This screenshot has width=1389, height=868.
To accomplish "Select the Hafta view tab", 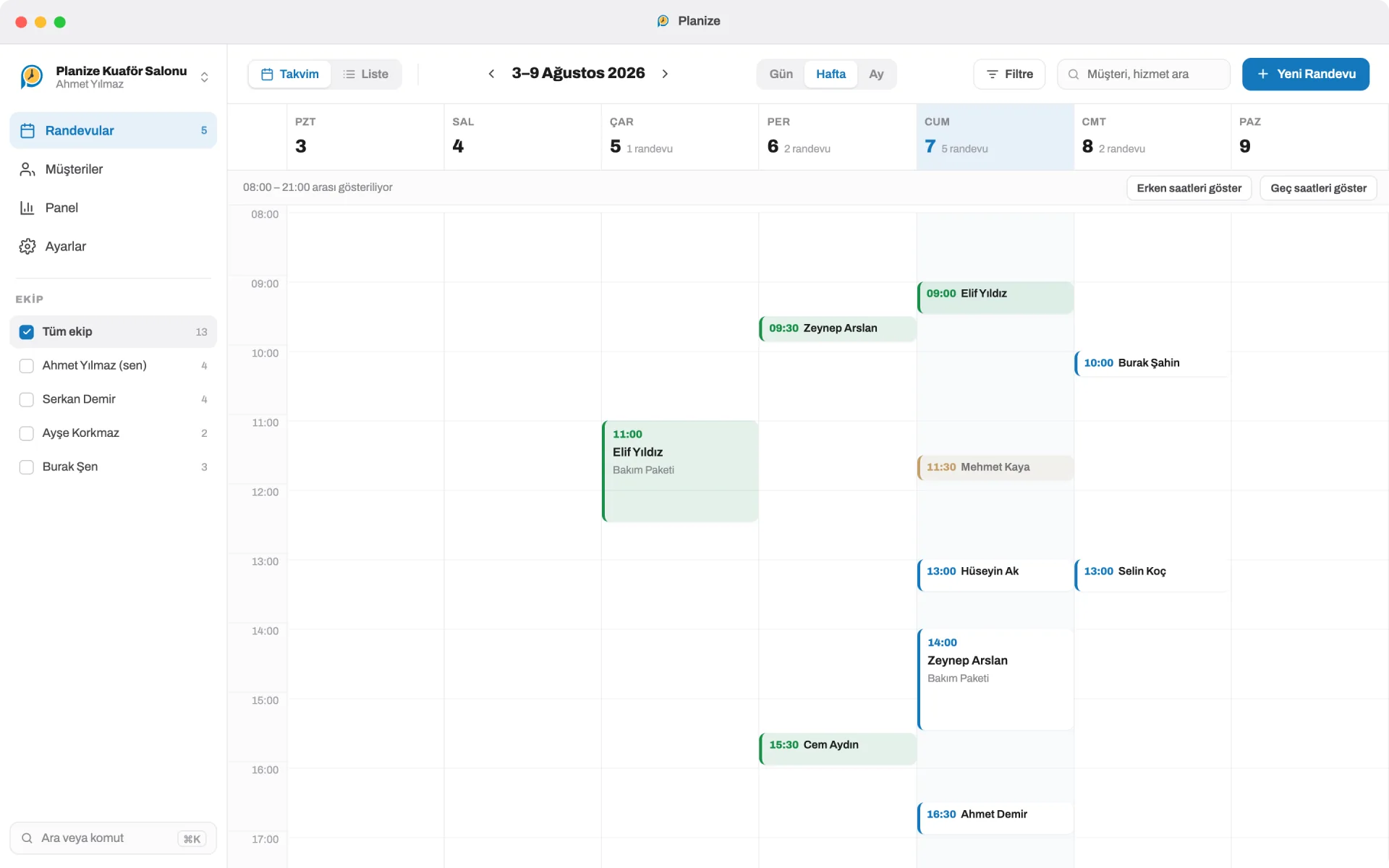I will point(831,75).
